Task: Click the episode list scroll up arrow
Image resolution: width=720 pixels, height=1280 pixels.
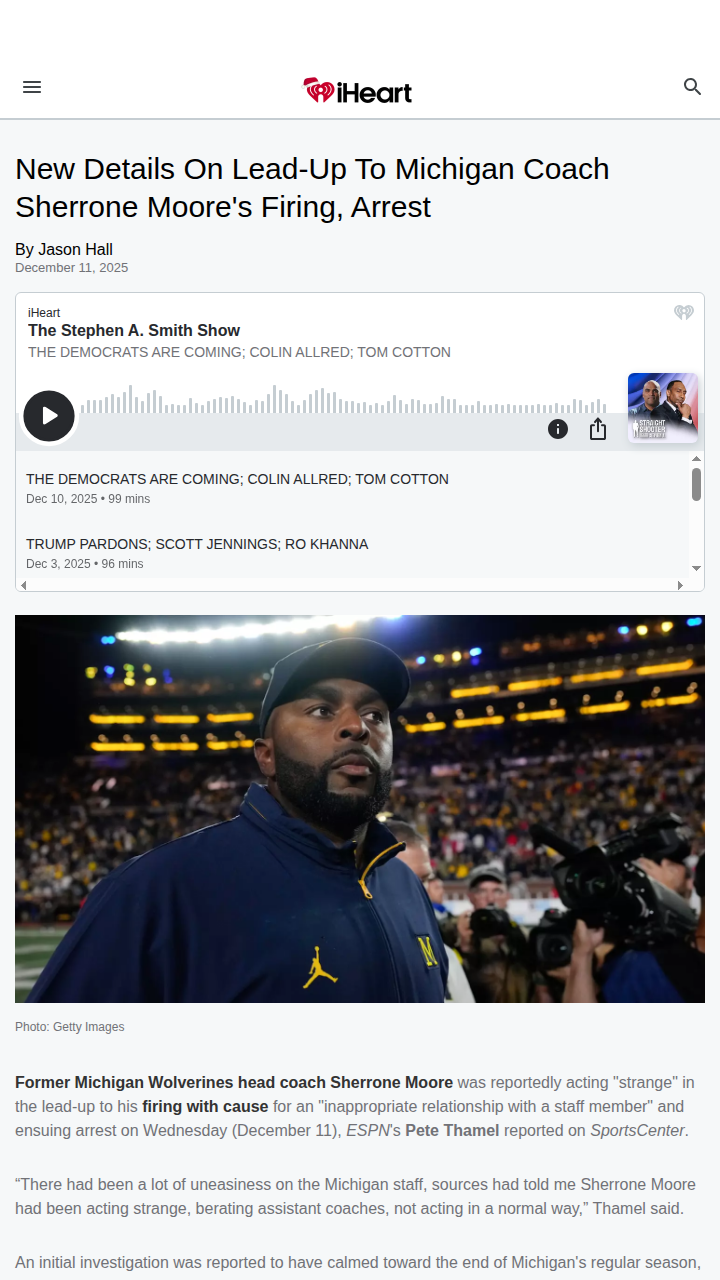Action: click(696, 459)
